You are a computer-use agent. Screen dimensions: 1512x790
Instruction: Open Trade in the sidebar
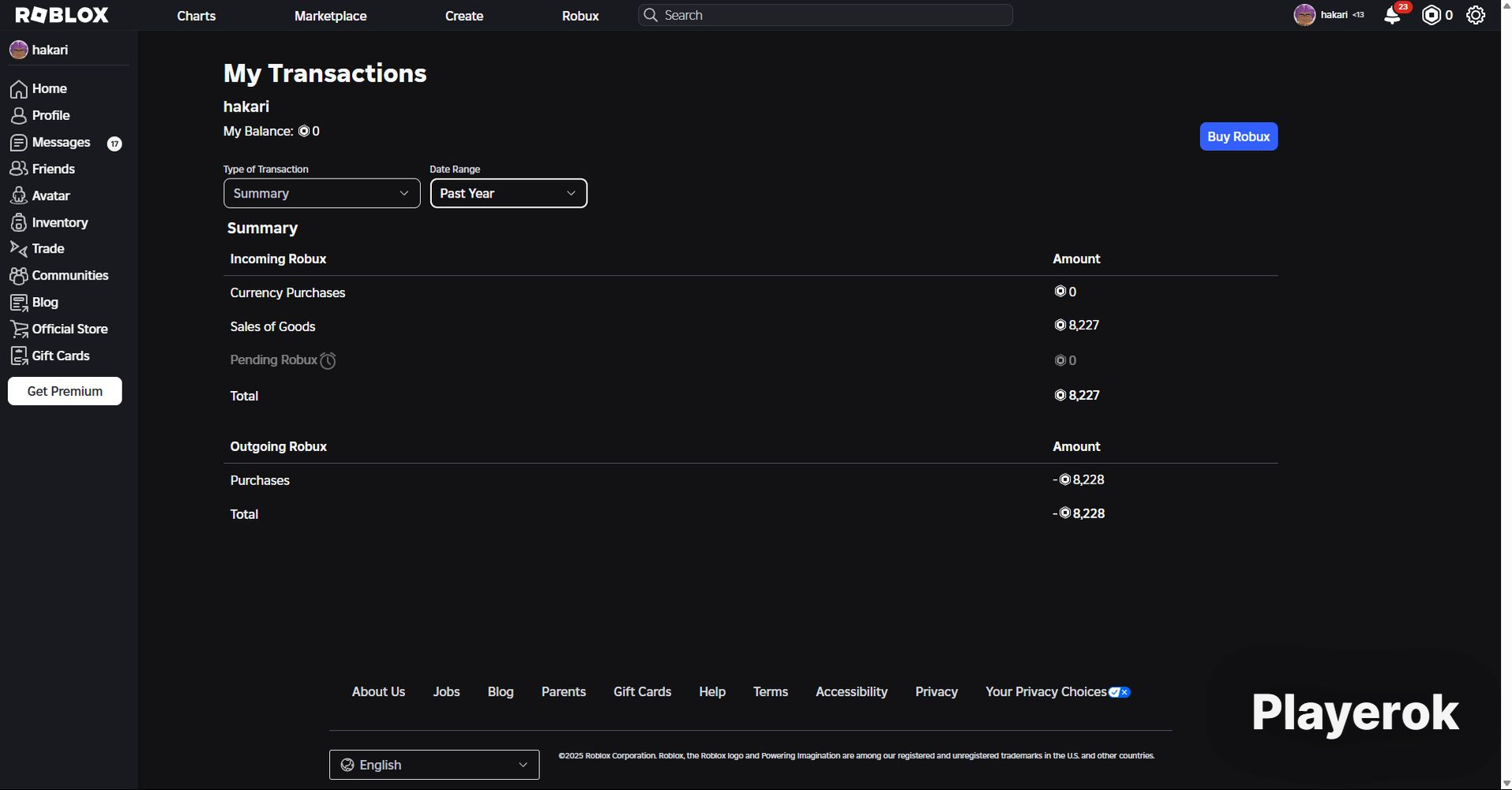[48, 249]
